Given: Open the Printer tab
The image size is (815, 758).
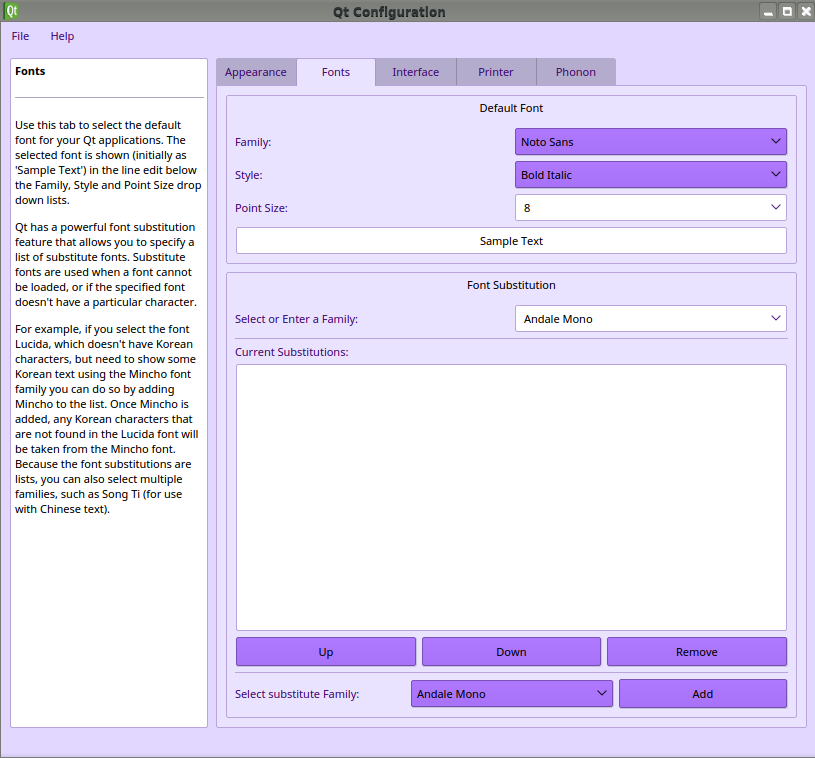Looking at the screenshot, I should (496, 72).
